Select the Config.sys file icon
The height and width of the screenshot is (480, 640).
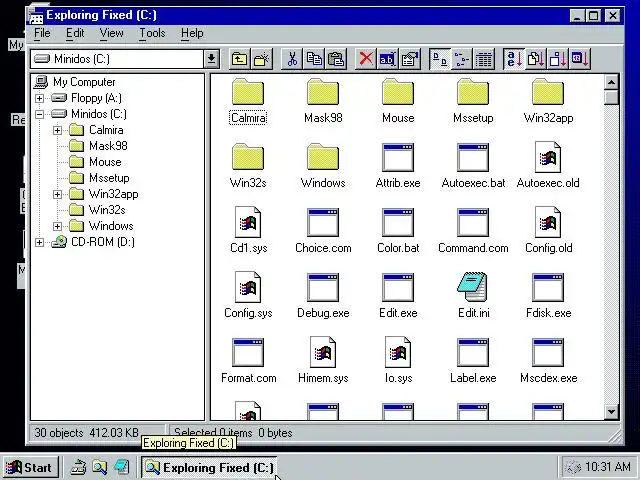(248, 287)
